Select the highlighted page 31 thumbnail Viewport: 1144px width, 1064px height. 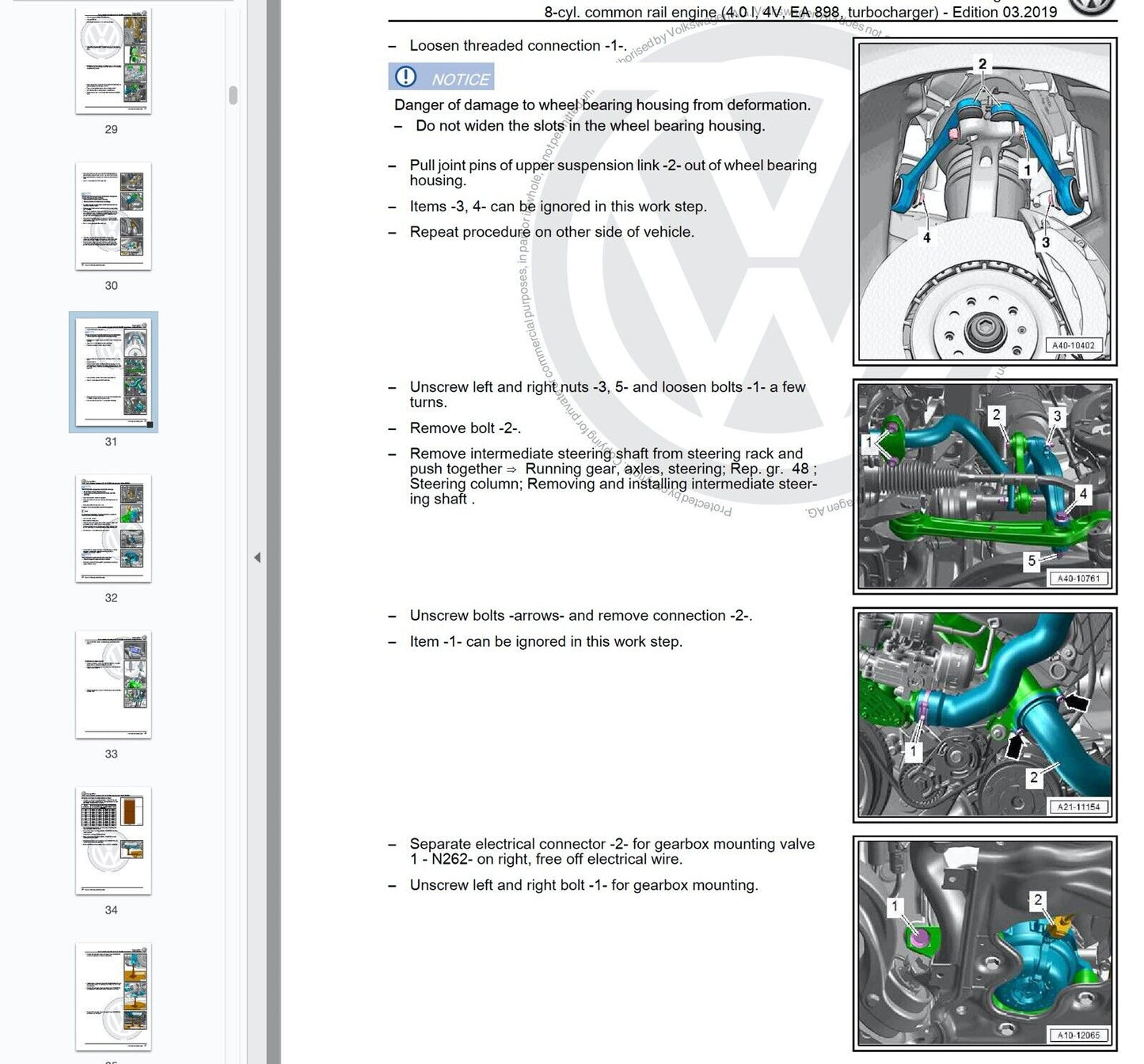pyautogui.click(x=113, y=370)
